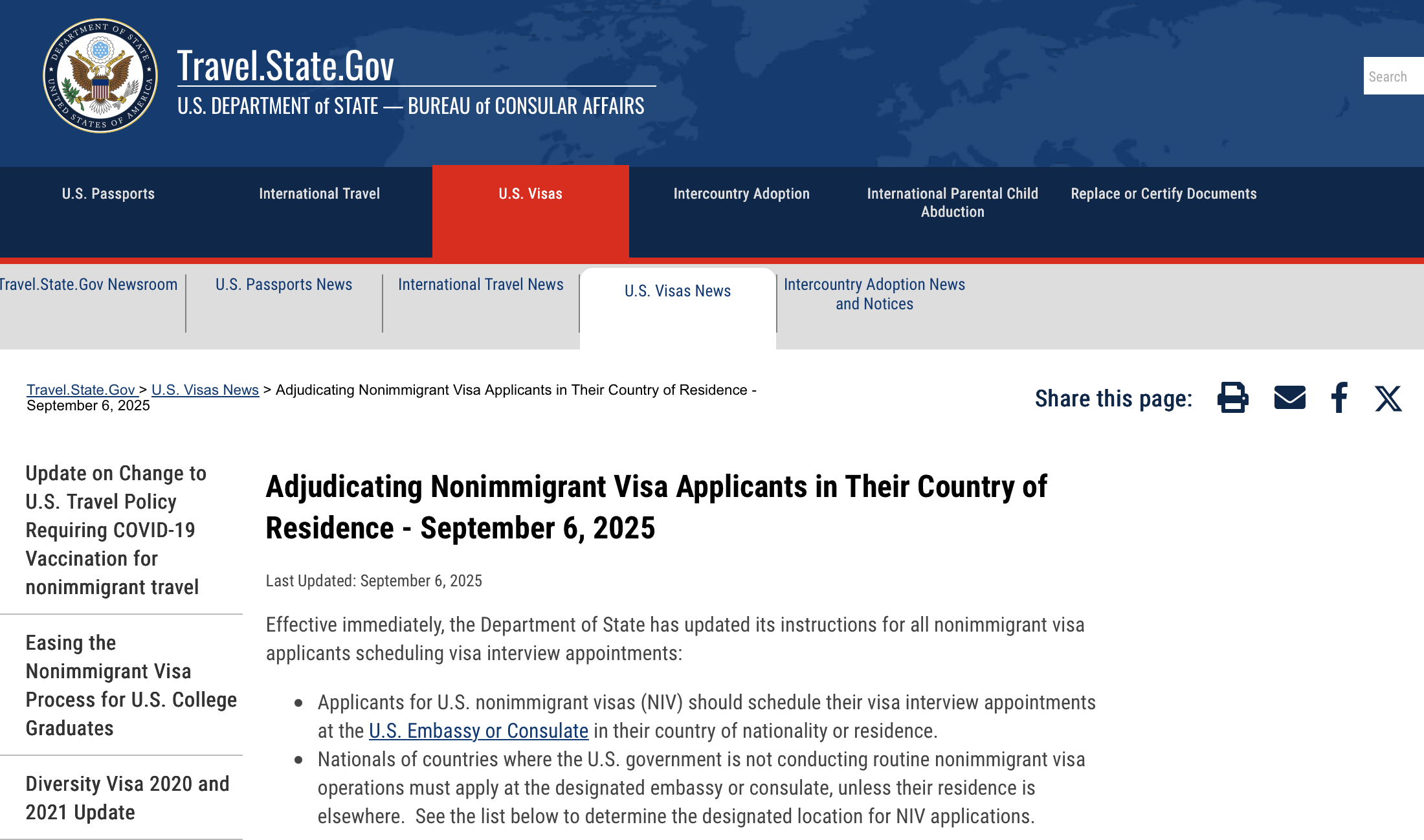1424x840 pixels.
Task: Switch to International Travel News tab
Action: (480, 285)
